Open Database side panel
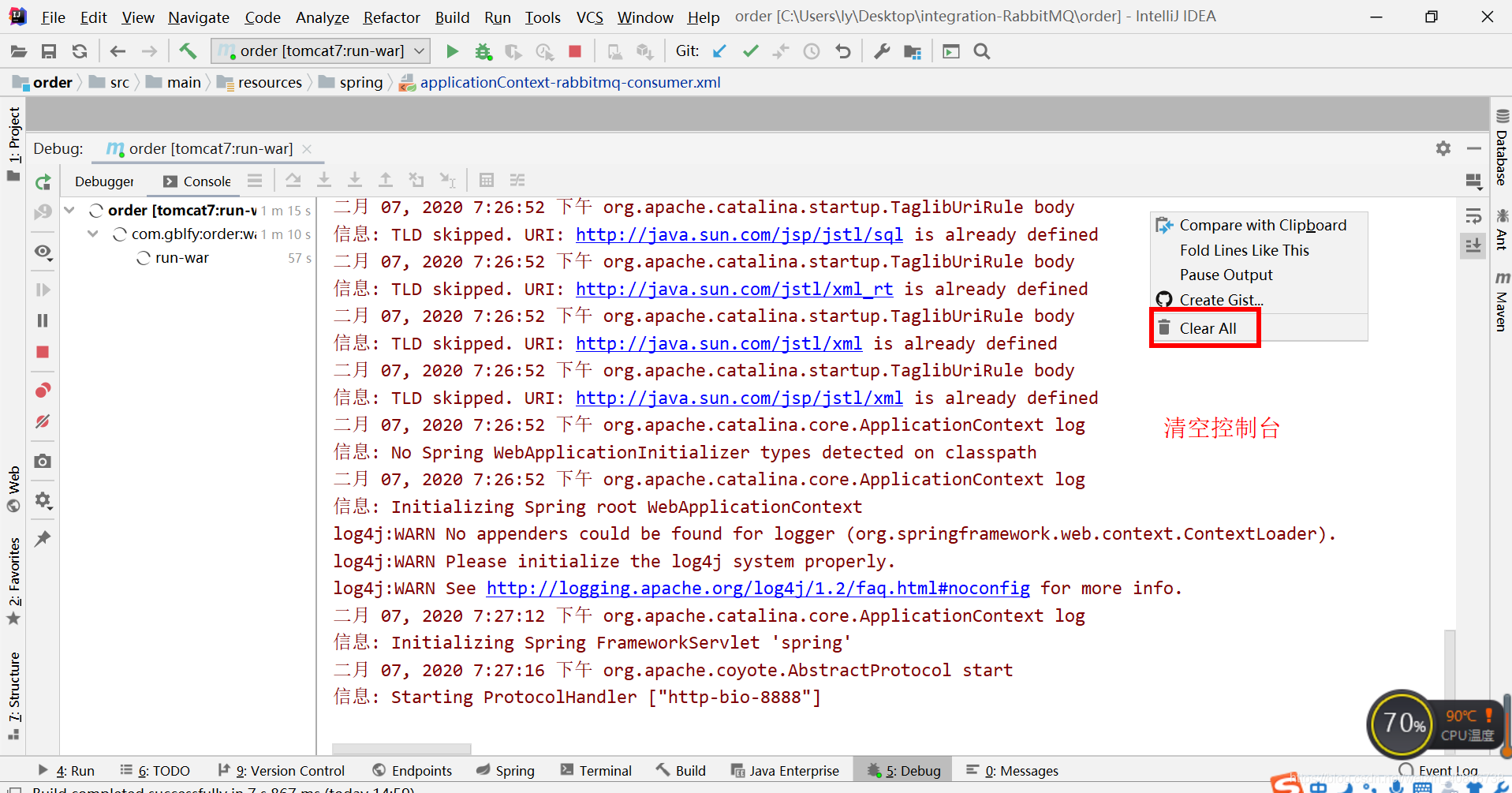This screenshot has height=793, width=1512. tap(1502, 147)
